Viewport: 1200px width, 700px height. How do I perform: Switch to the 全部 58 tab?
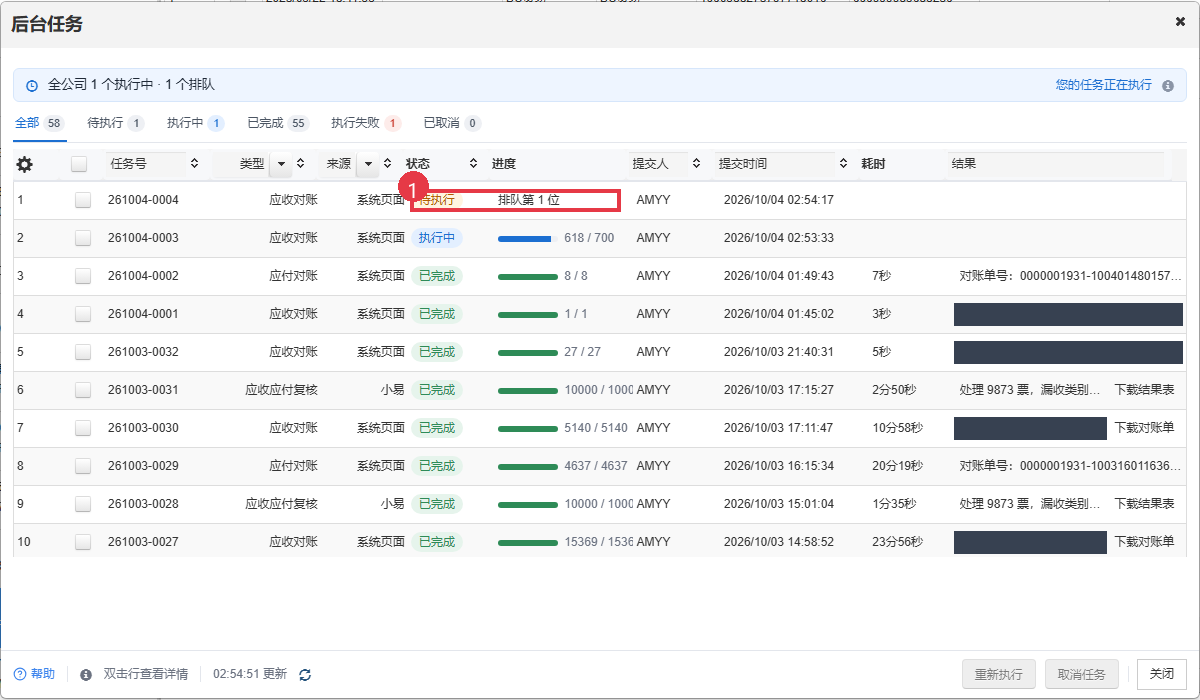pyautogui.click(x=40, y=123)
